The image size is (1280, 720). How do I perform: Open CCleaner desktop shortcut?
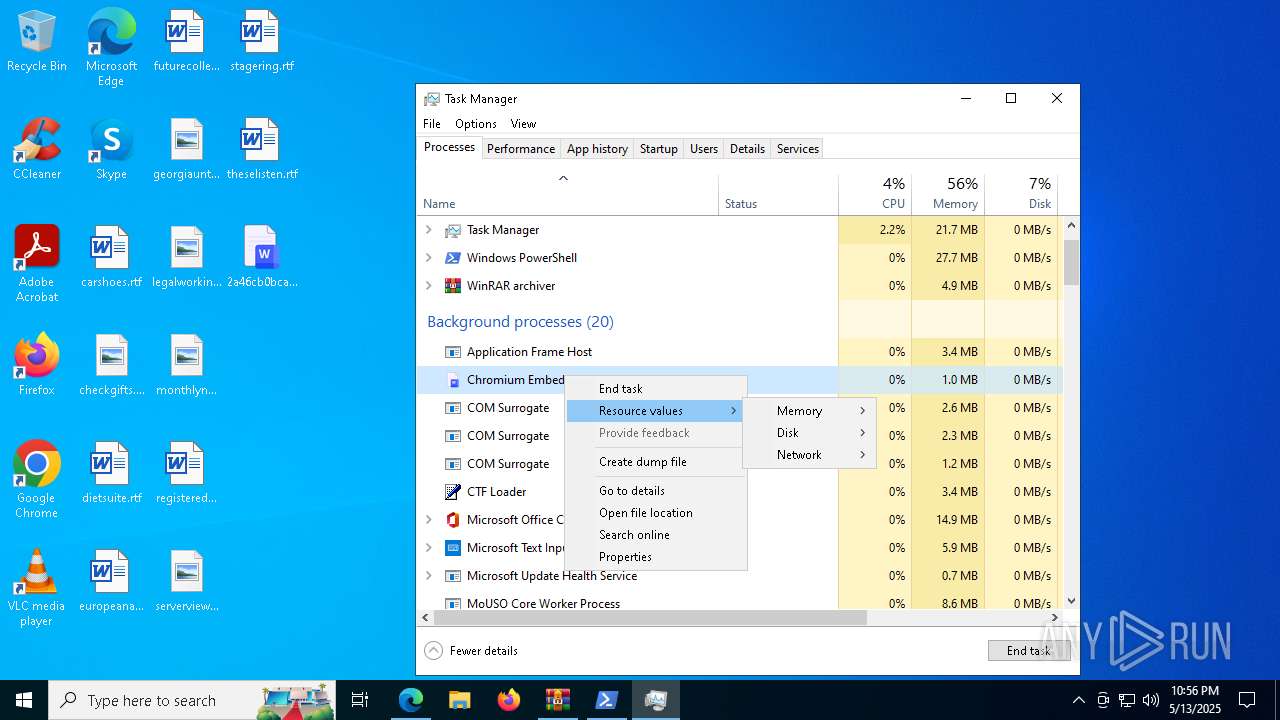pyautogui.click(x=37, y=150)
